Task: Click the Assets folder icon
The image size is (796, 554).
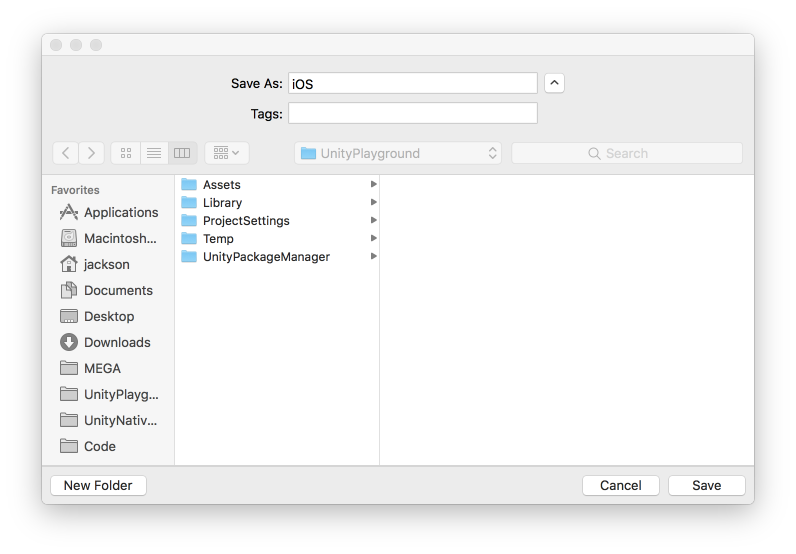Action: (x=189, y=184)
